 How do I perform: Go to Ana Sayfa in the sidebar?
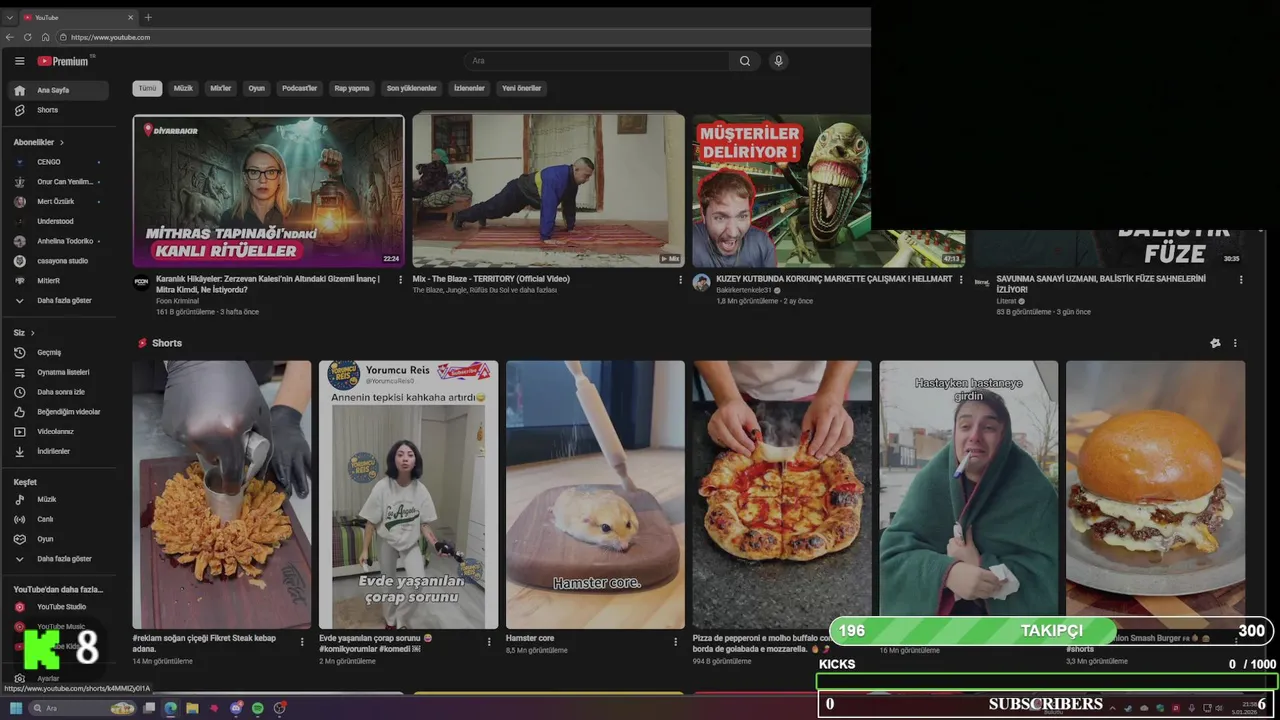pos(60,90)
